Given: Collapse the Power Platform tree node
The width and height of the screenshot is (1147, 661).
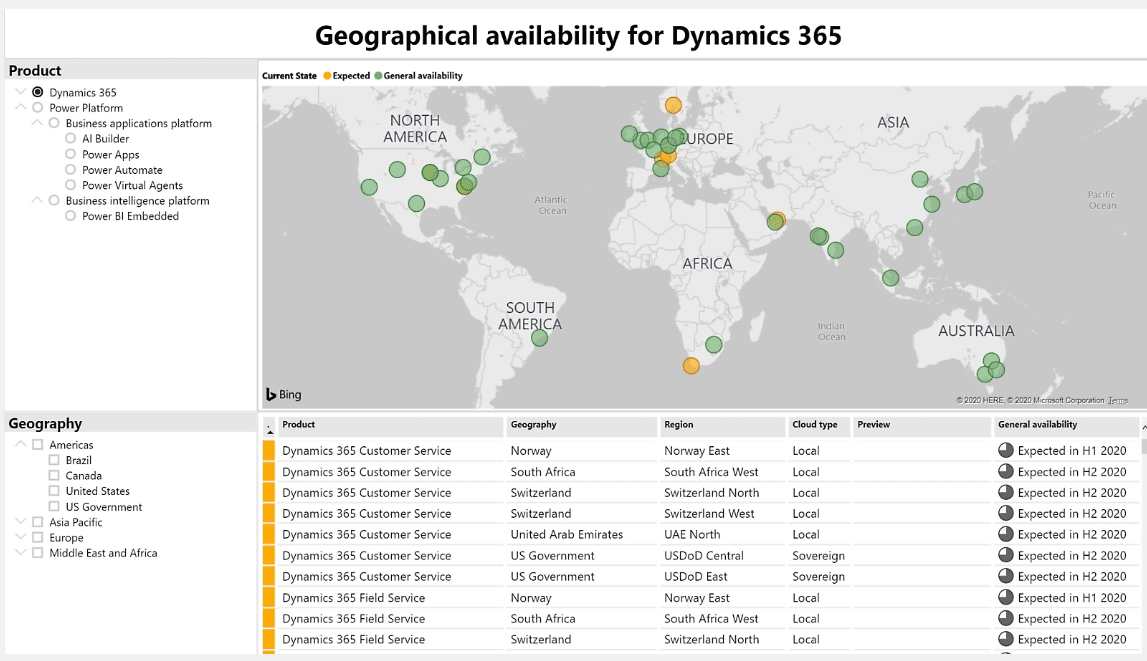Looking at the screenshot, I should coord(20,107).
